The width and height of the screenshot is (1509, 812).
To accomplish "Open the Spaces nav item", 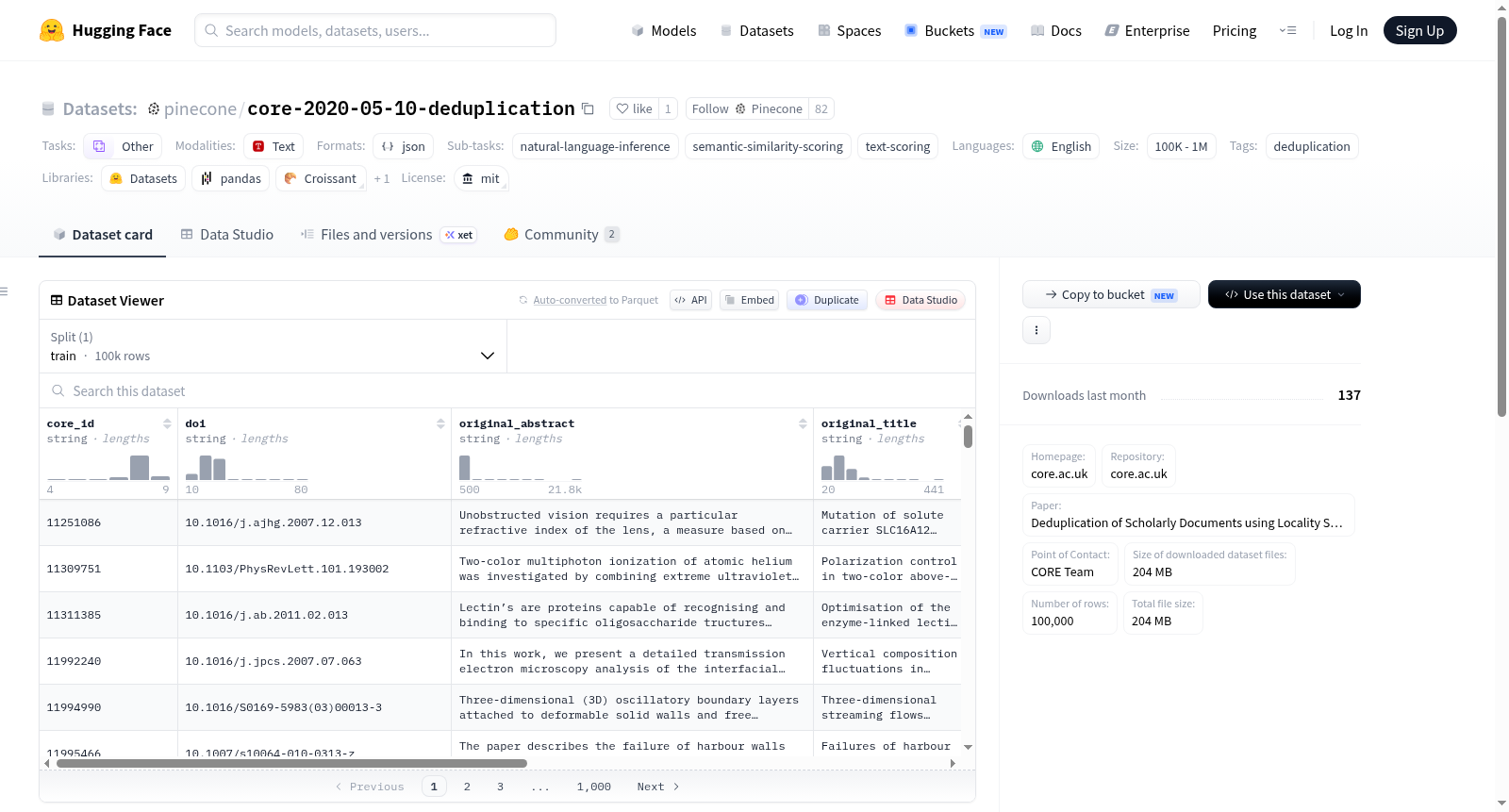I will [850, 30].
